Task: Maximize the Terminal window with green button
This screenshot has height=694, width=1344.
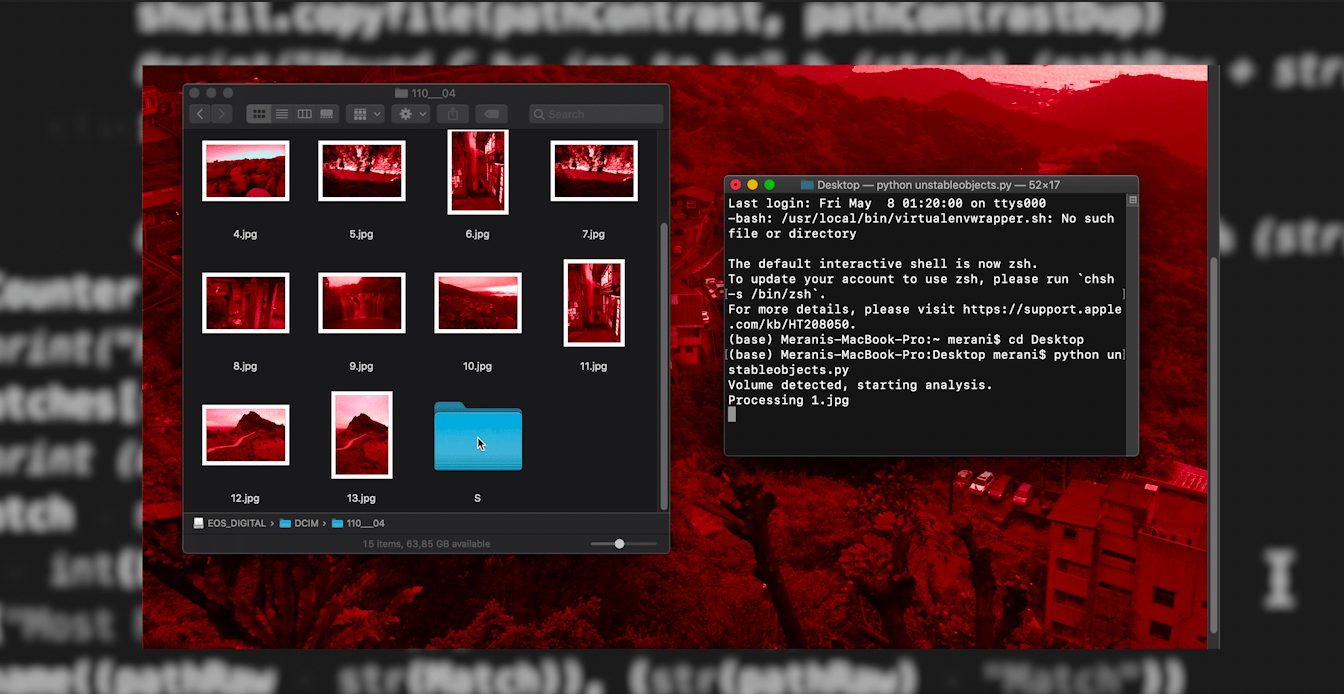Action: [x=769, y=185]
